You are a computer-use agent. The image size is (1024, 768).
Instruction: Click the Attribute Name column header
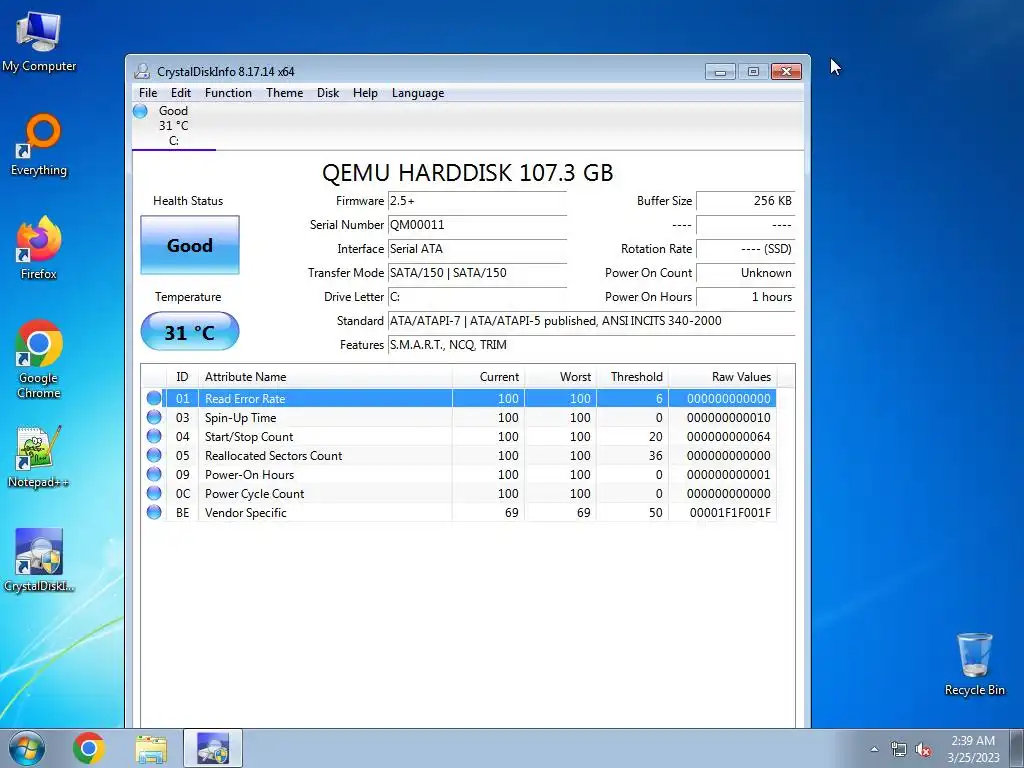tap(325, 377)
